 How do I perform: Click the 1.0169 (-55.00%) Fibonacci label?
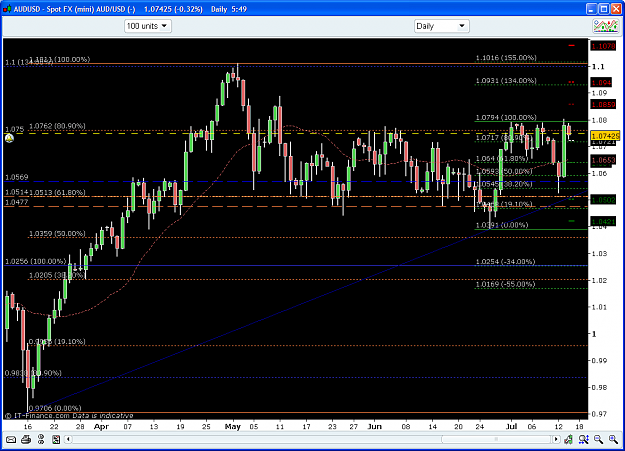tap(505, 284)
